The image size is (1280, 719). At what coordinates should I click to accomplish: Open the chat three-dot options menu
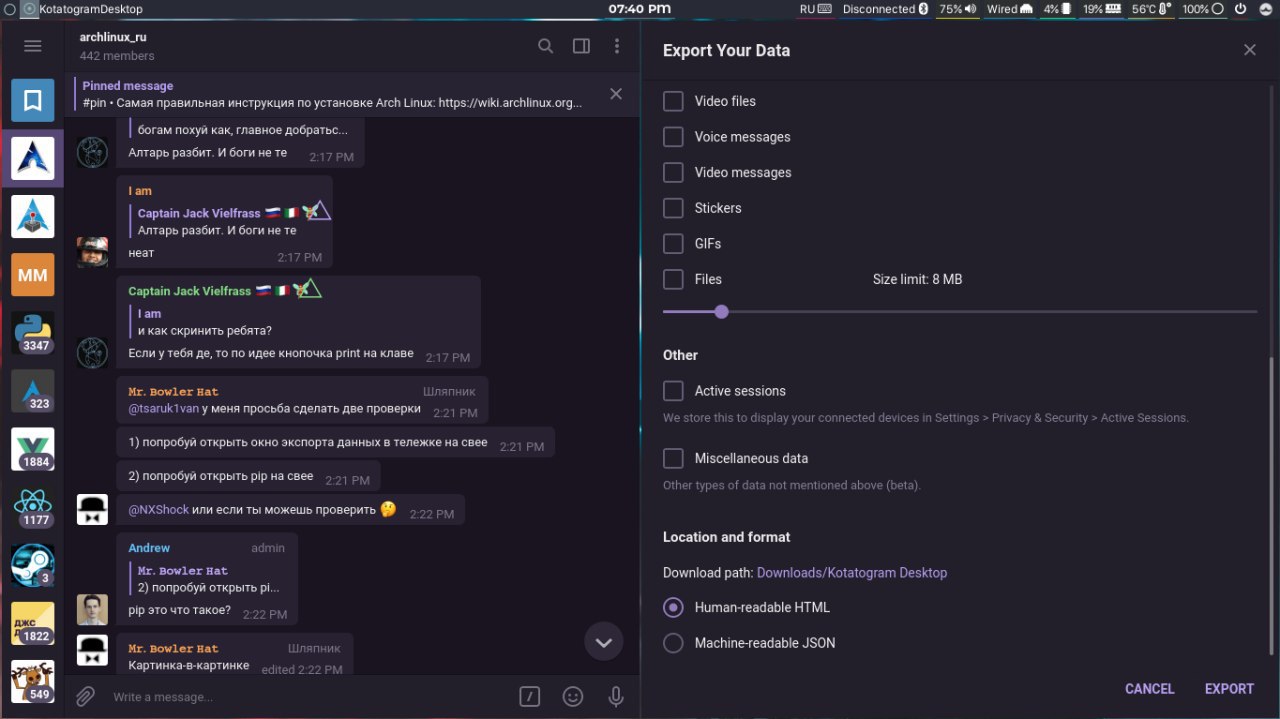617,46
